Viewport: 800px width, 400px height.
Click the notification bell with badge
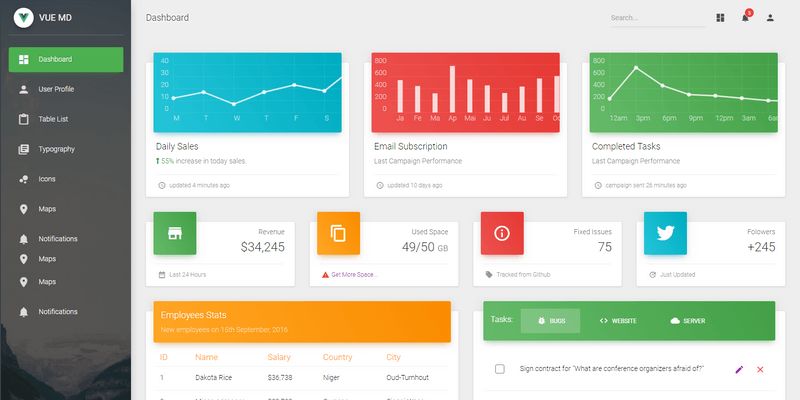tap(745, 18)
